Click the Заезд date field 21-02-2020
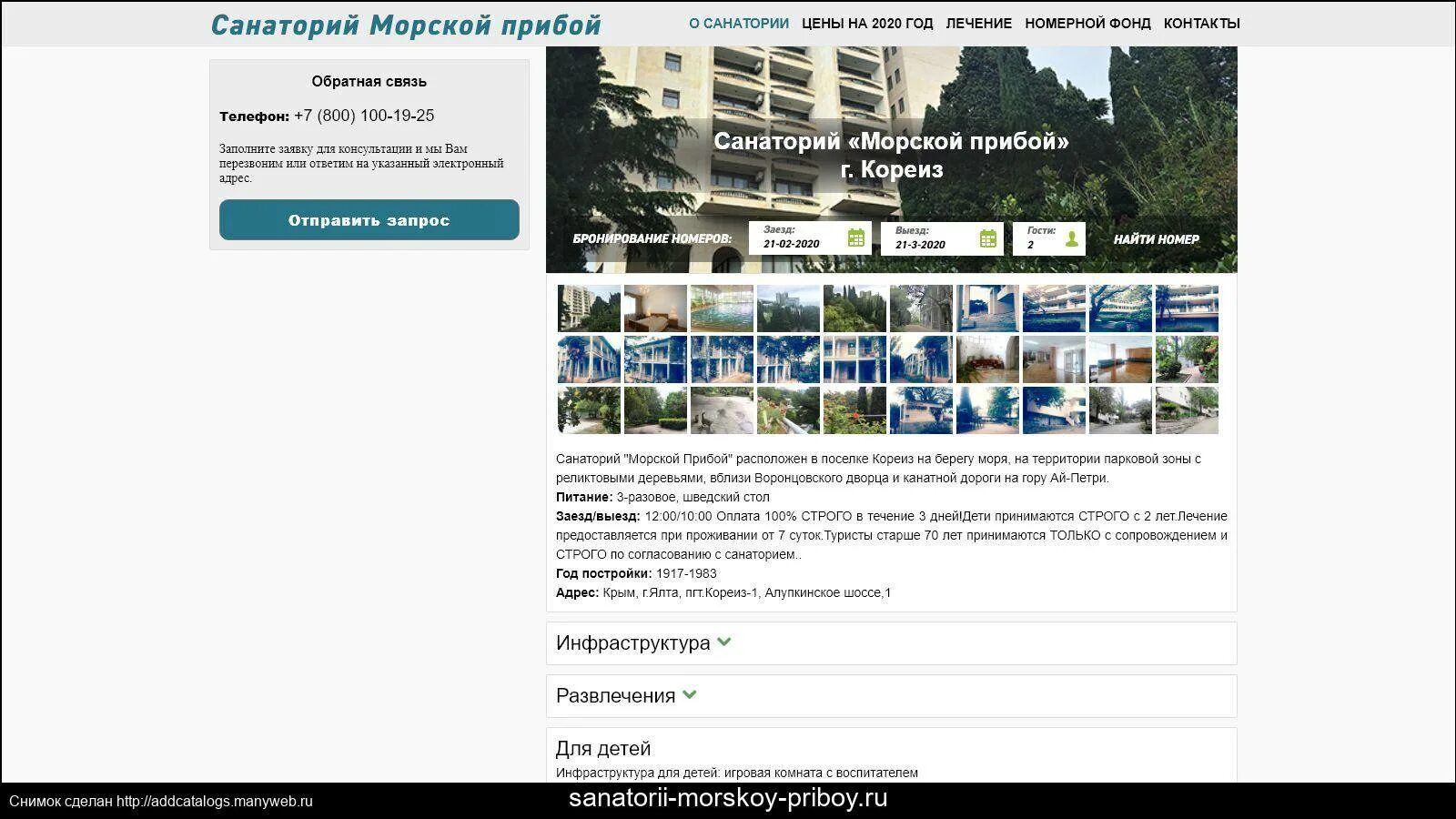1456x819 pixels. (810, 238)
